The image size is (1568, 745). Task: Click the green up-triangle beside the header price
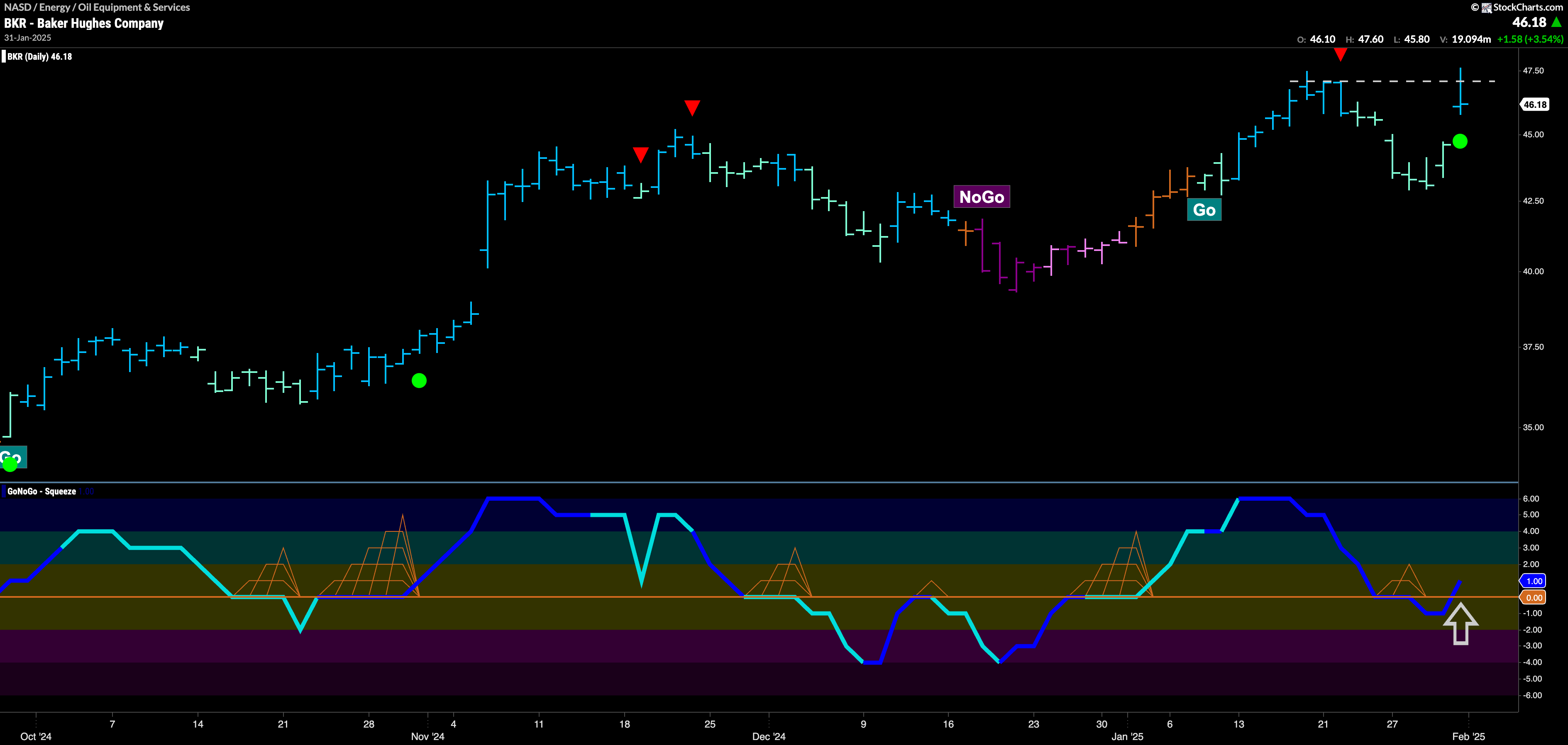[x=1556, y=22]
